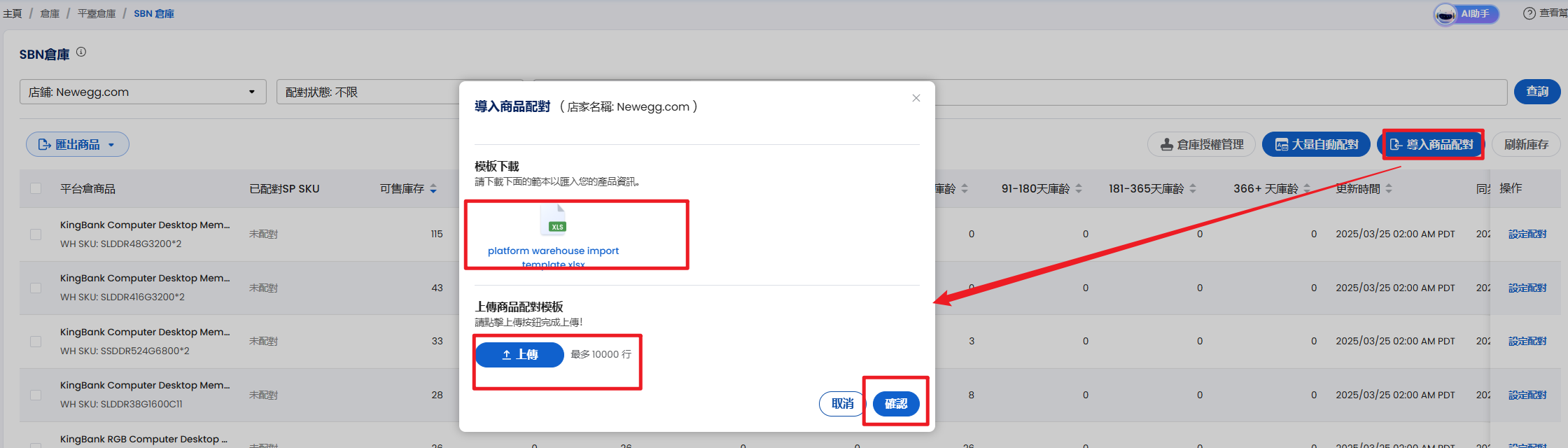Expand the 匯出商品 export dropdown
The image size is (1568, 448).
point(78,144)
